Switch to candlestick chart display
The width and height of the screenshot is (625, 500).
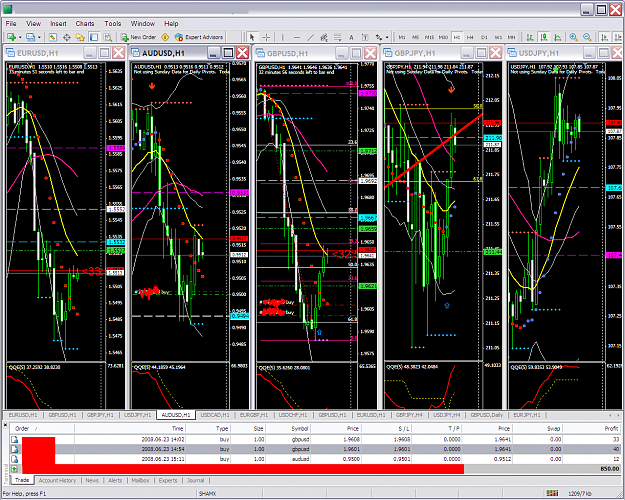coord(544,37)
